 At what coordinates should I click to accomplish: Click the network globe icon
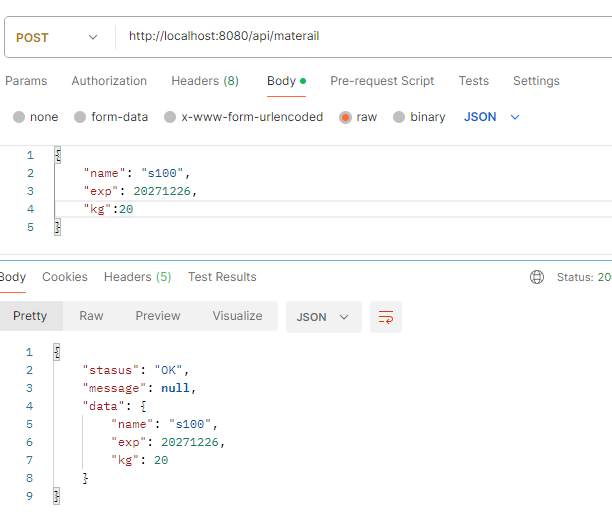(537, 277)
